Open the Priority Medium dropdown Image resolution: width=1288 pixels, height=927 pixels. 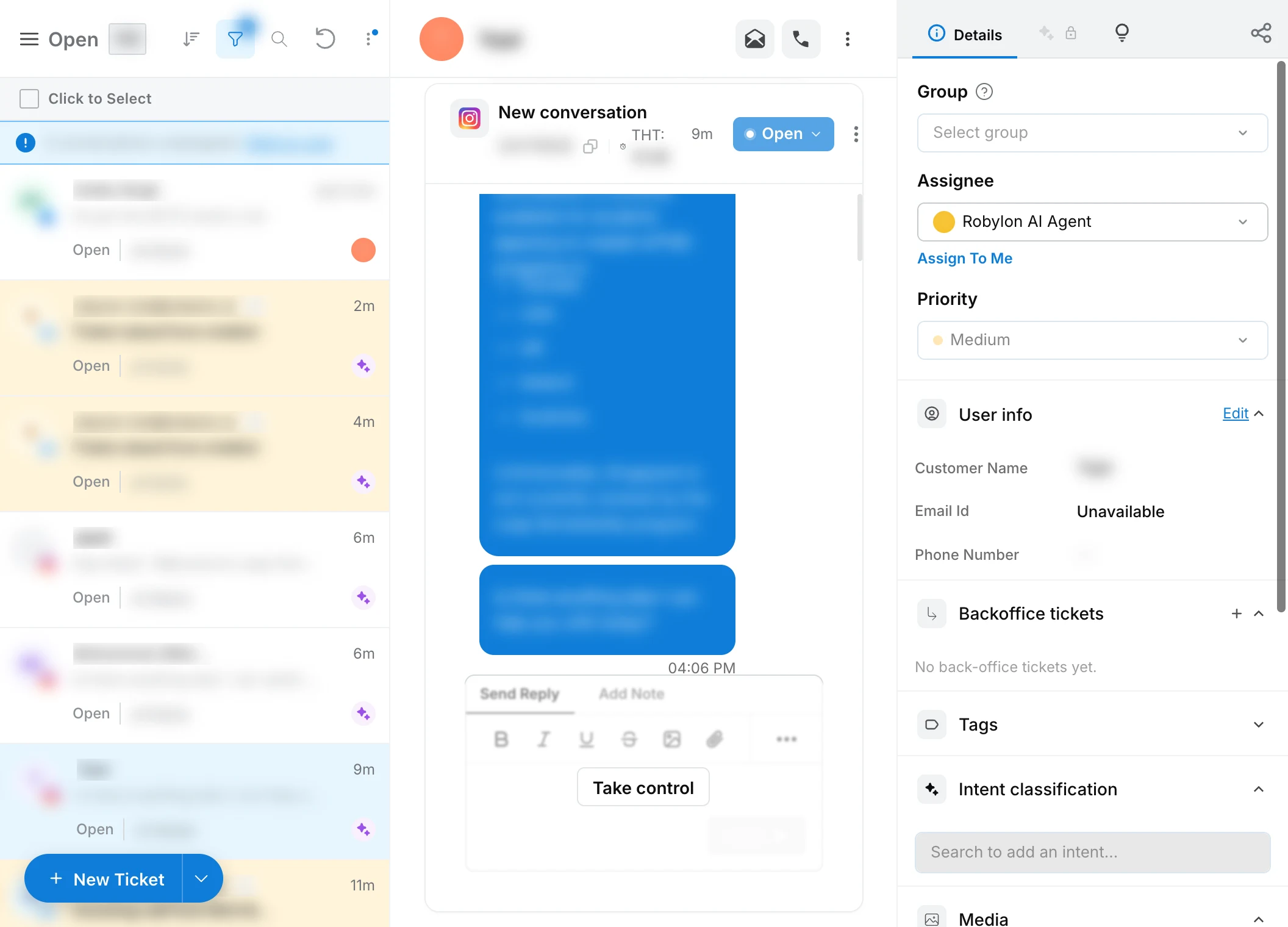(x=1092, y=340)
